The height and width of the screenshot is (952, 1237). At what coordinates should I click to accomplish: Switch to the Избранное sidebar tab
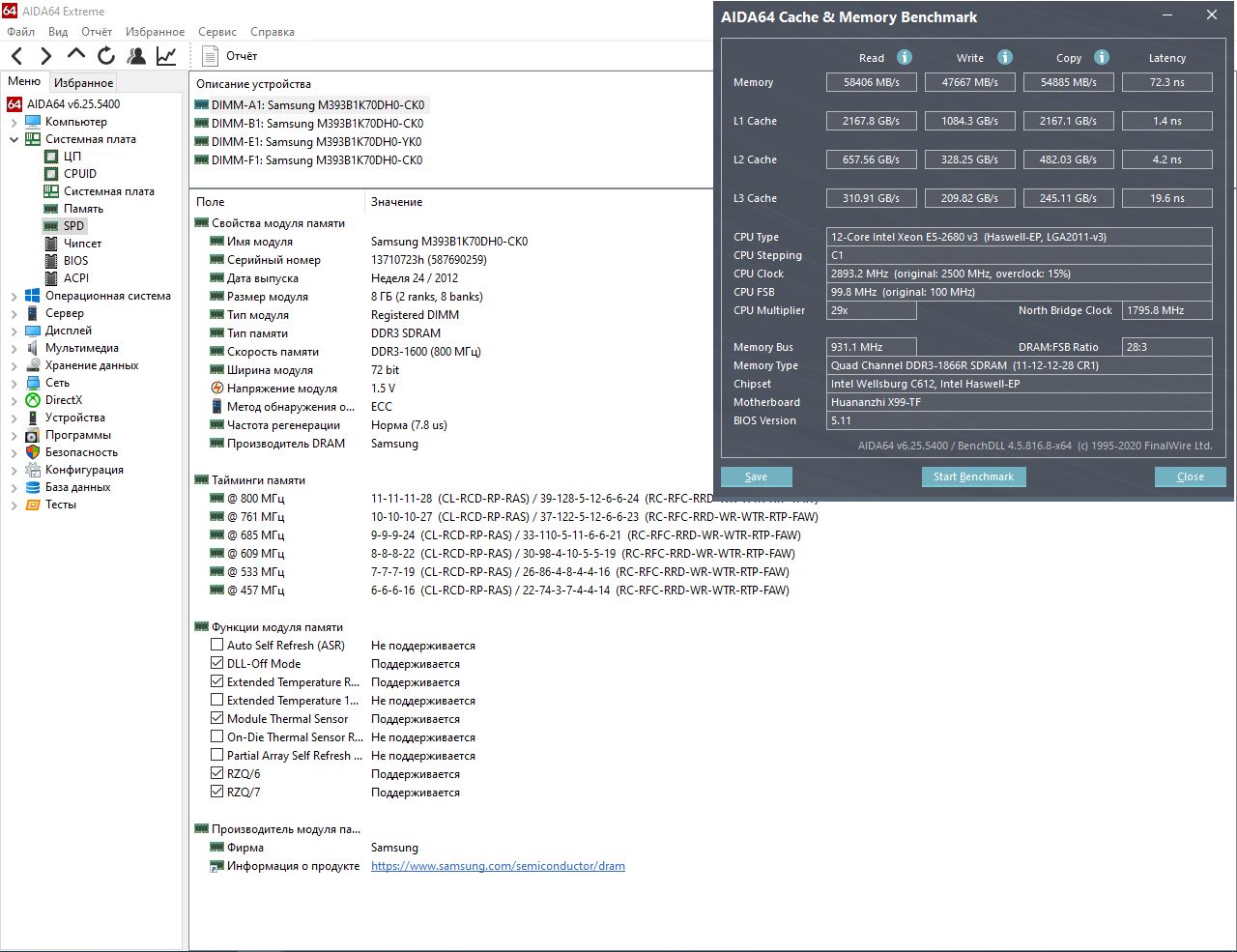(84, 83)
